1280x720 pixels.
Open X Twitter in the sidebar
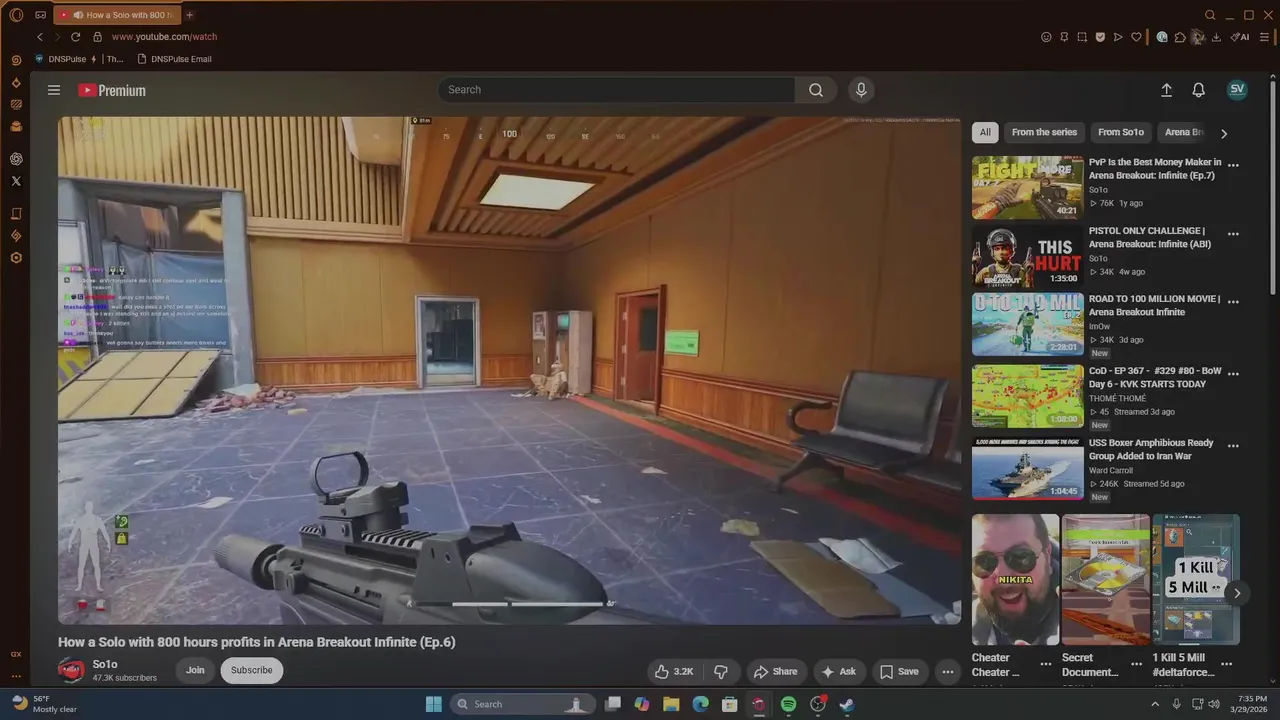coord(16,181)
